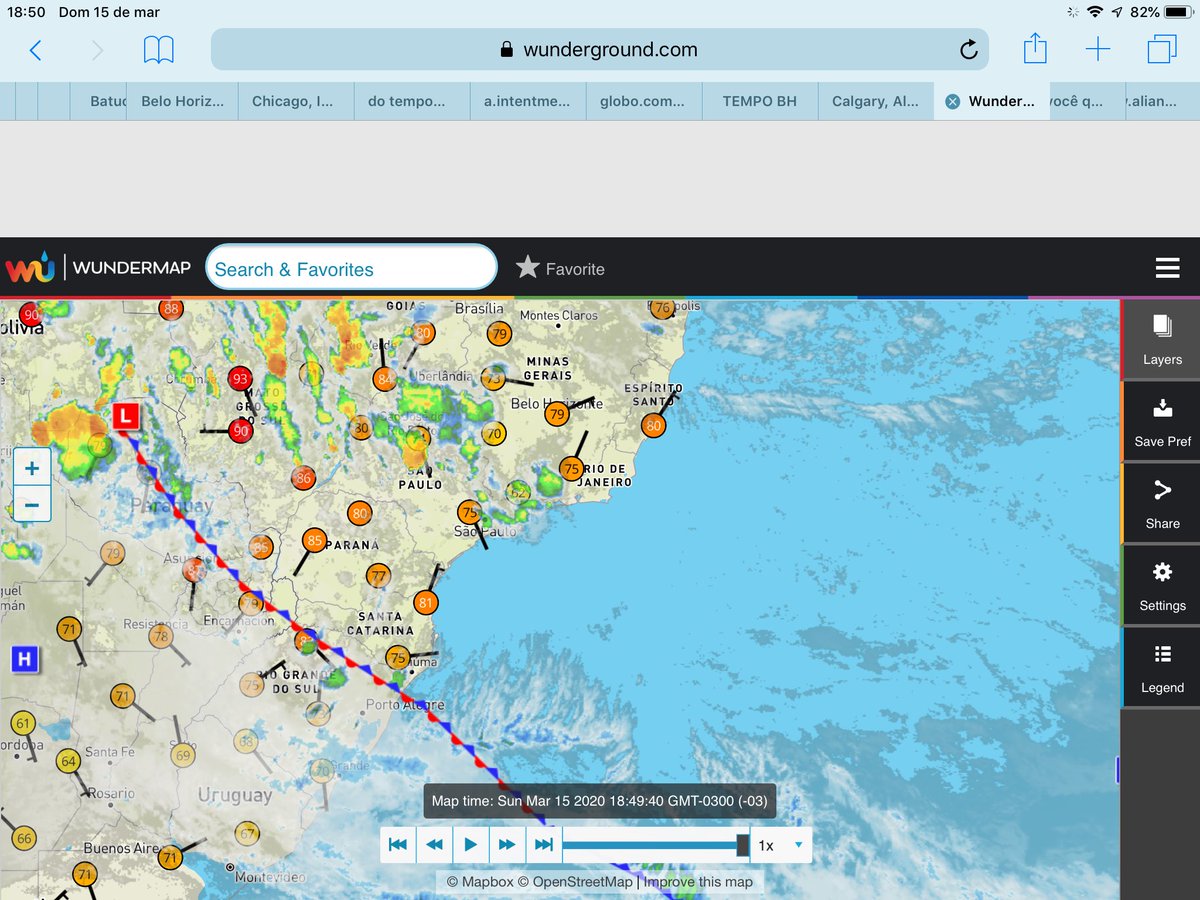This screenshot has height=900, width=1200.
Task: Open the Safari share sheet
Action: point(1035,48)
